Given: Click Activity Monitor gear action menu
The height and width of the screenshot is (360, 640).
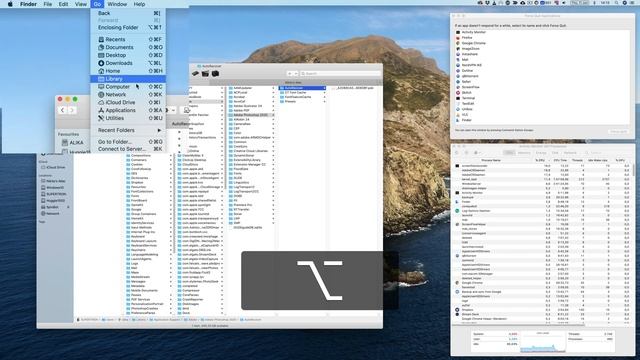Looking at the screenshot, I should coord(477,153).
